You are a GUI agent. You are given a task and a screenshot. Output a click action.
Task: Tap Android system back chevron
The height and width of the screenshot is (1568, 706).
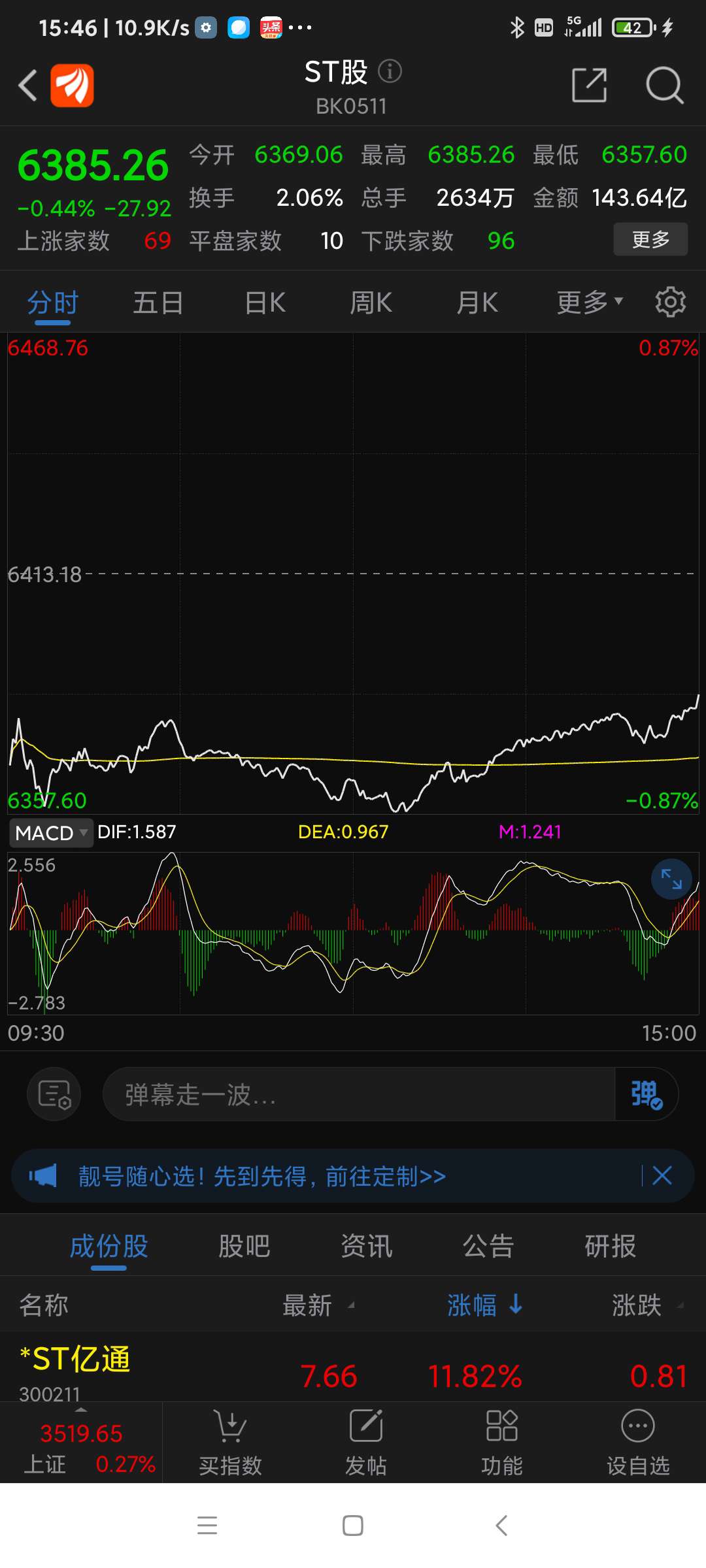pos(501,1526)
